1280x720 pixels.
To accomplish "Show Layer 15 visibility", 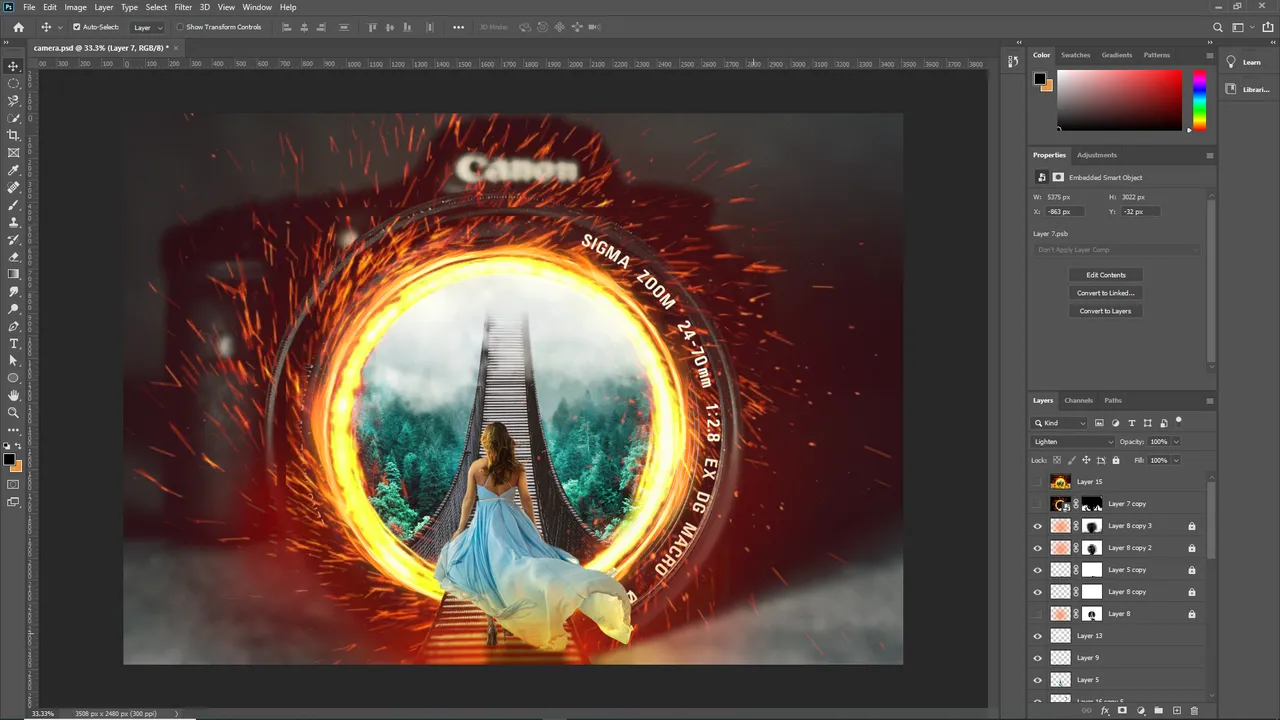I will (1037, 482).
